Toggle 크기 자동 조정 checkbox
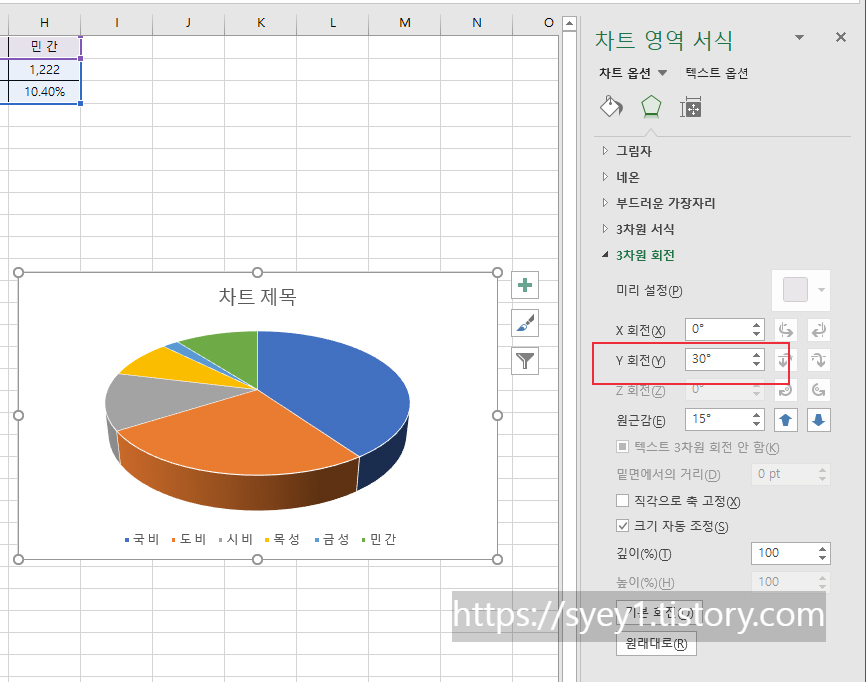The image size is (866, 682). tap(622, 525)
